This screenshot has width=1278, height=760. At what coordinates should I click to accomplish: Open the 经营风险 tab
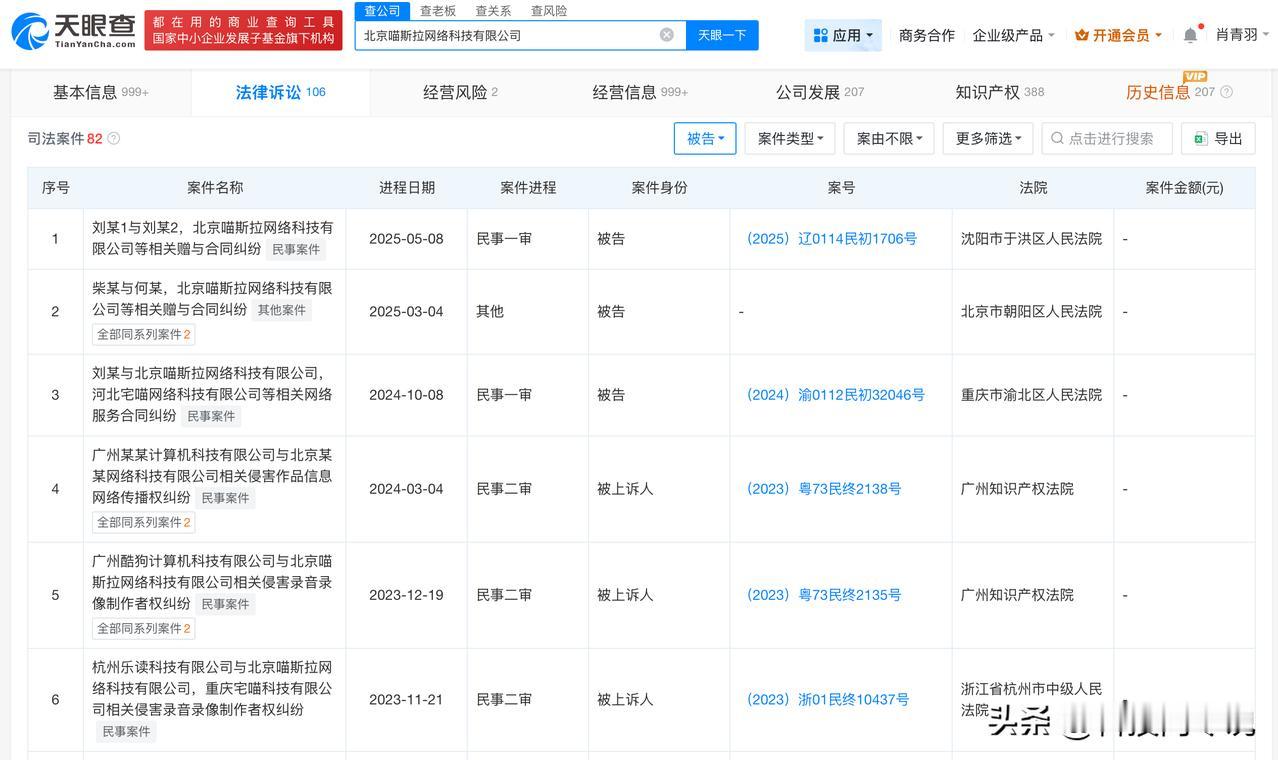460,92
